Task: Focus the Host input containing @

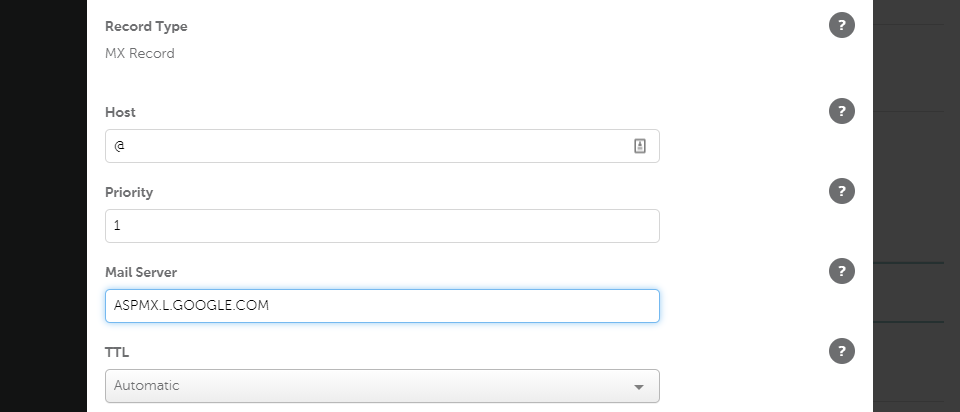Action: point(370,146)
